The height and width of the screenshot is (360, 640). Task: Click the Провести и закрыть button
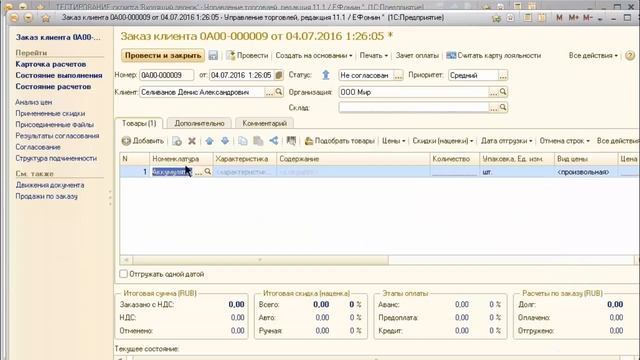click(x=163, y=56)
